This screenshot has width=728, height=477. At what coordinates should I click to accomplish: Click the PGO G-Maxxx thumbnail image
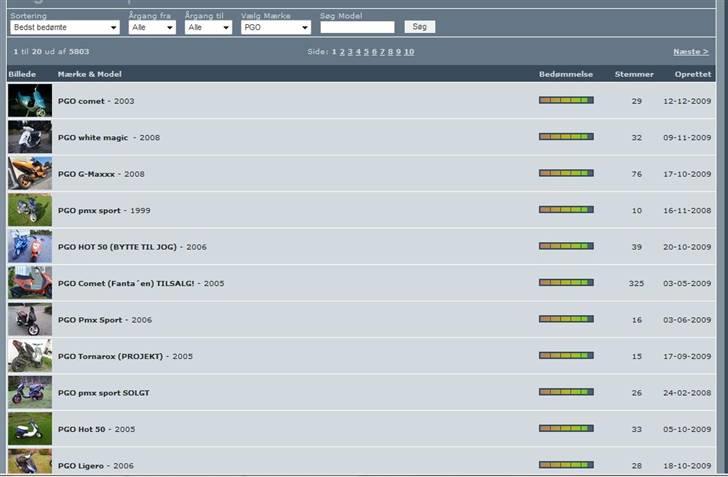click(x=29, y=174)
